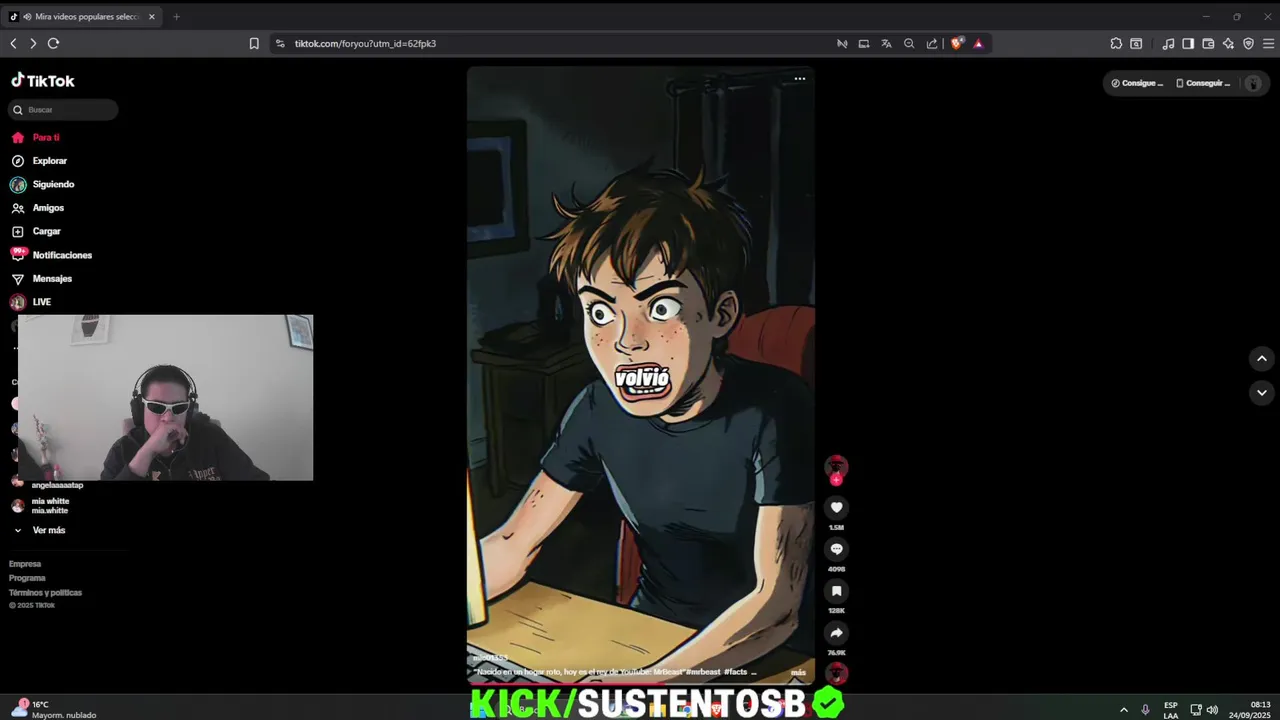Open the translate page icon

tap(886, 44)
